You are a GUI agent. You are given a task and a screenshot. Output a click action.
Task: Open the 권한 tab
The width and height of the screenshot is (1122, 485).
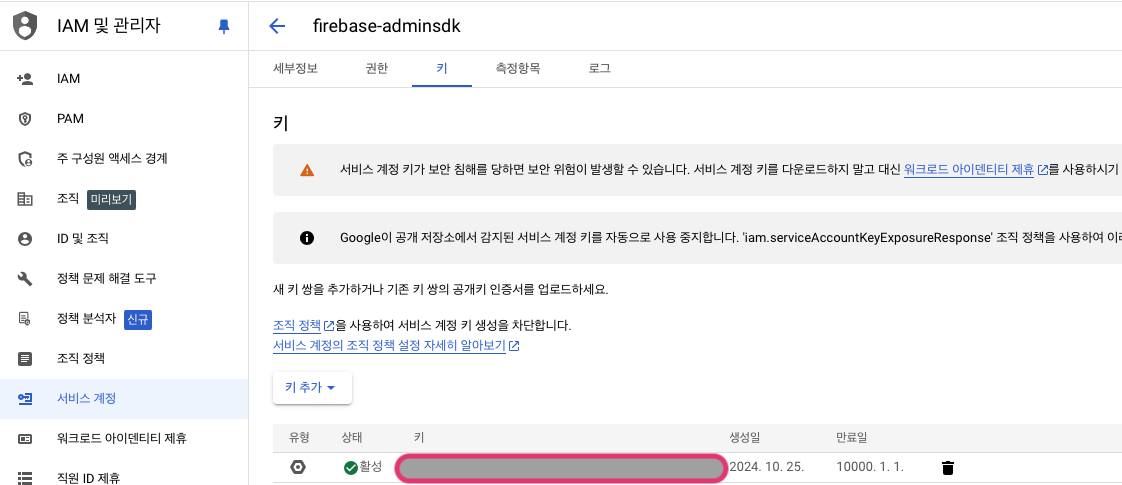(x=376, y=69)
